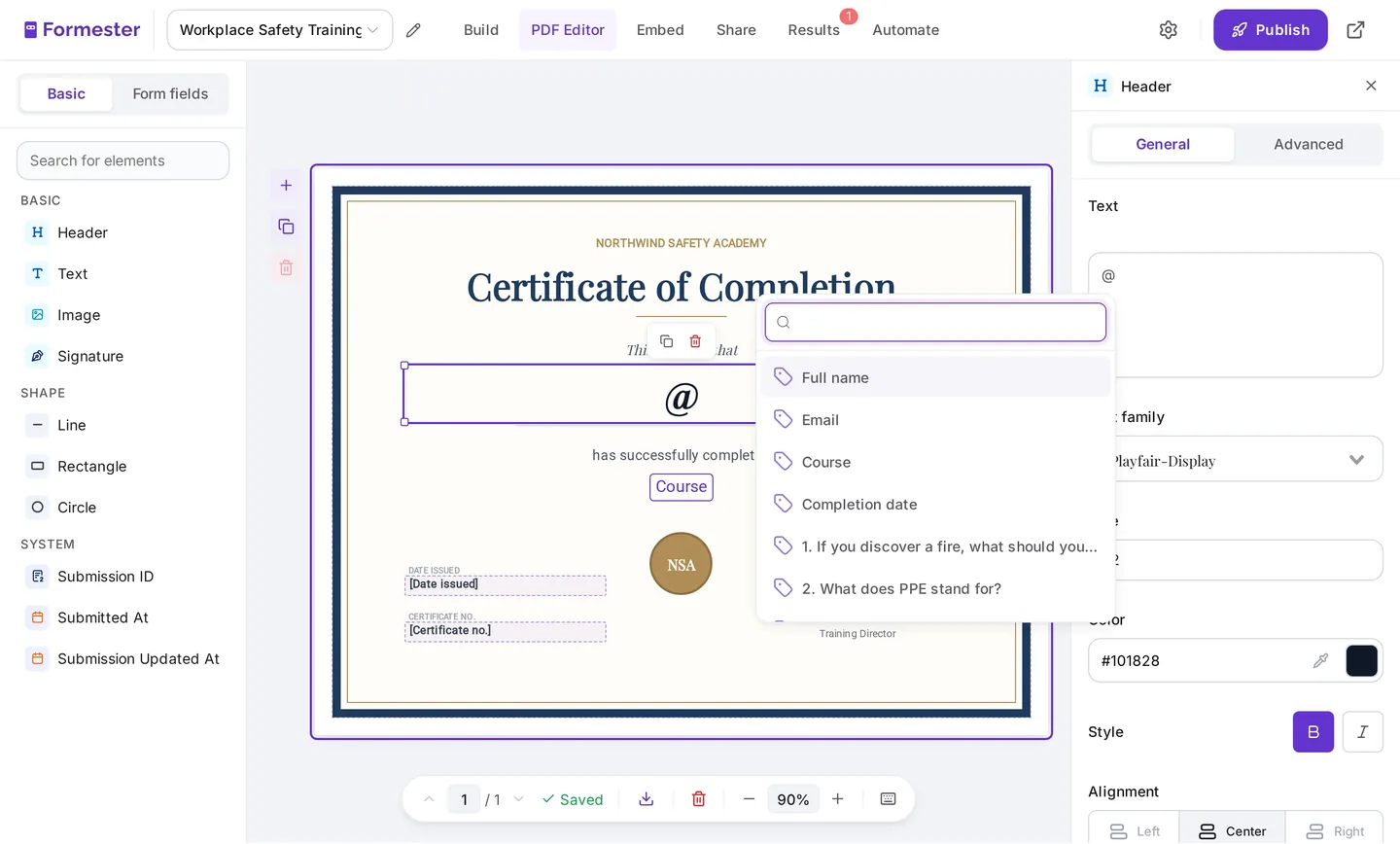This screenshot has height=844, width=1400.
Task: Switch to the Build tab
Action: (x=481, y=30)
